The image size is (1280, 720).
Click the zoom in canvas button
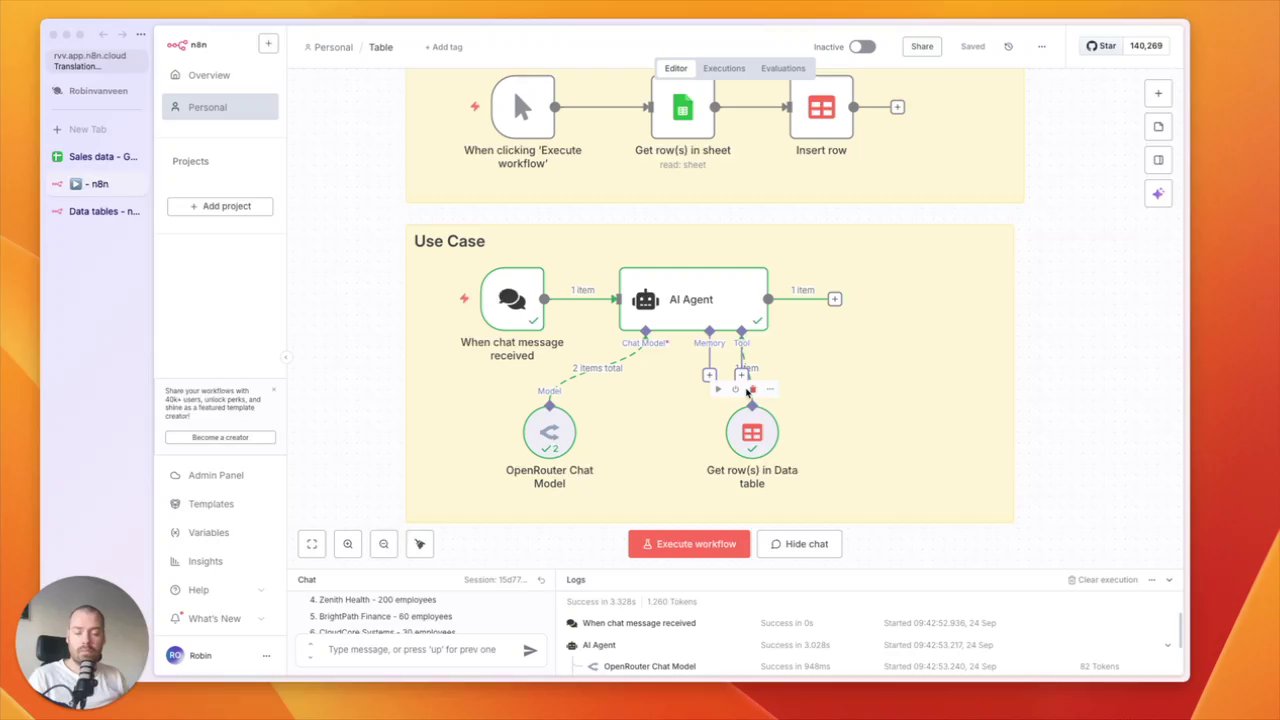(x=348, y=544)
